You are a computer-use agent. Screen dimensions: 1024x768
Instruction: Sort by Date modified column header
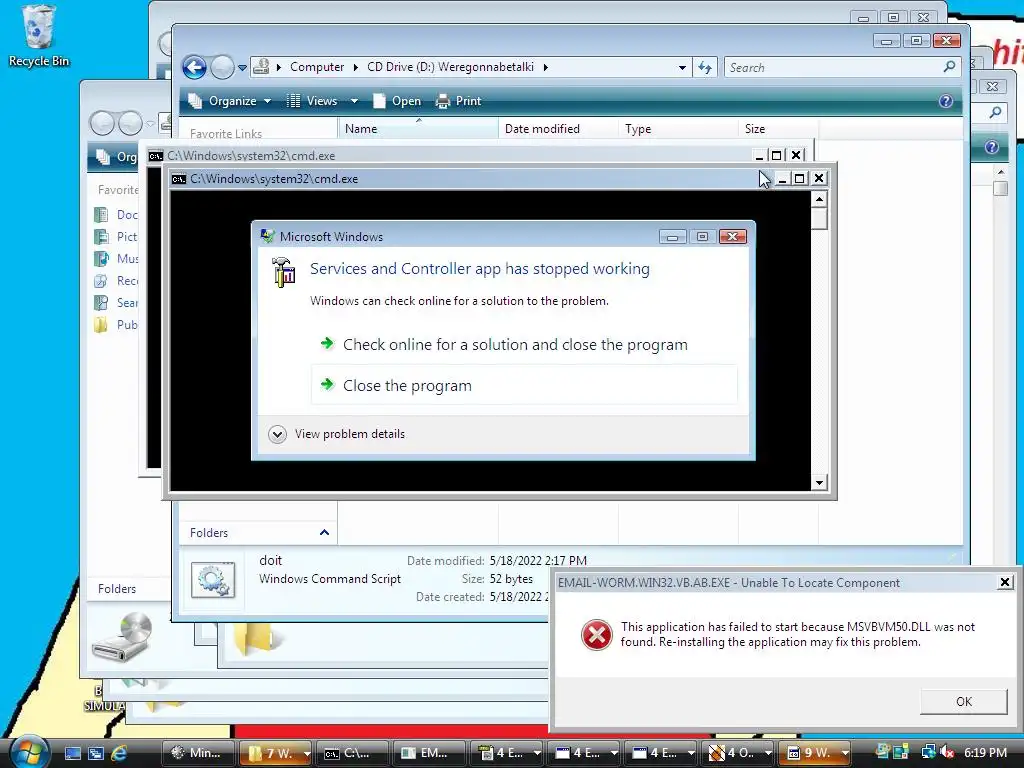click(558, 129)
